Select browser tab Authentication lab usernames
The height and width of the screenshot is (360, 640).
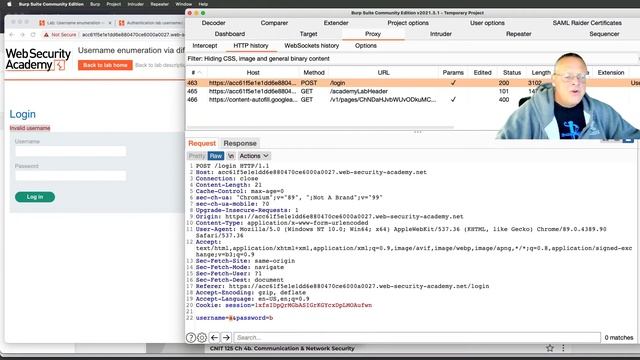[x=151, y=23]
